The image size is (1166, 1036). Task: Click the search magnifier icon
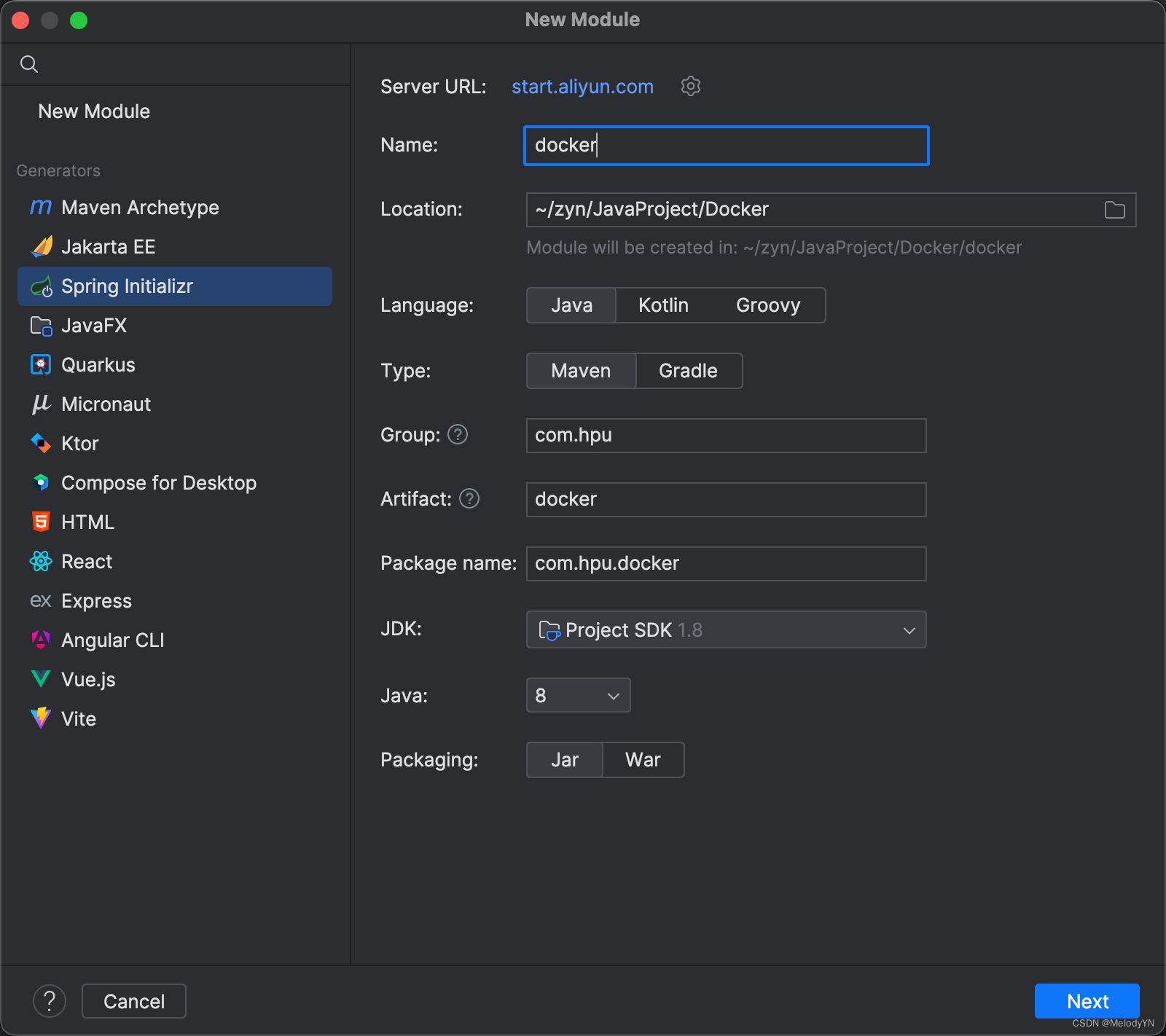click(x=29, y=64)
